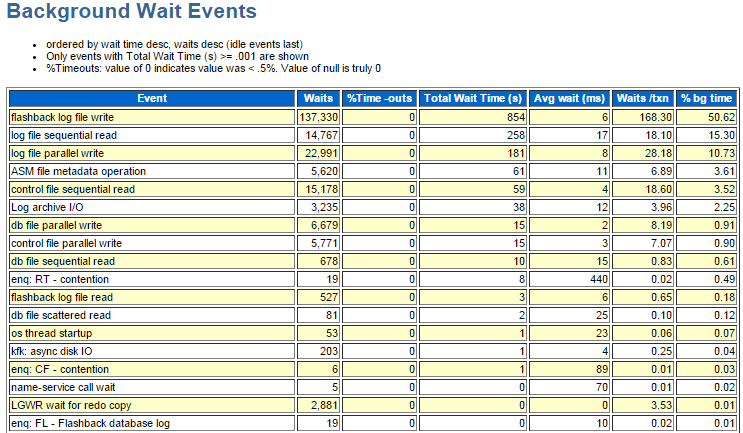
Task: Click the 'Only events with Total Wait Time' note
Action: pyautogui.click(x=177, y=56)
